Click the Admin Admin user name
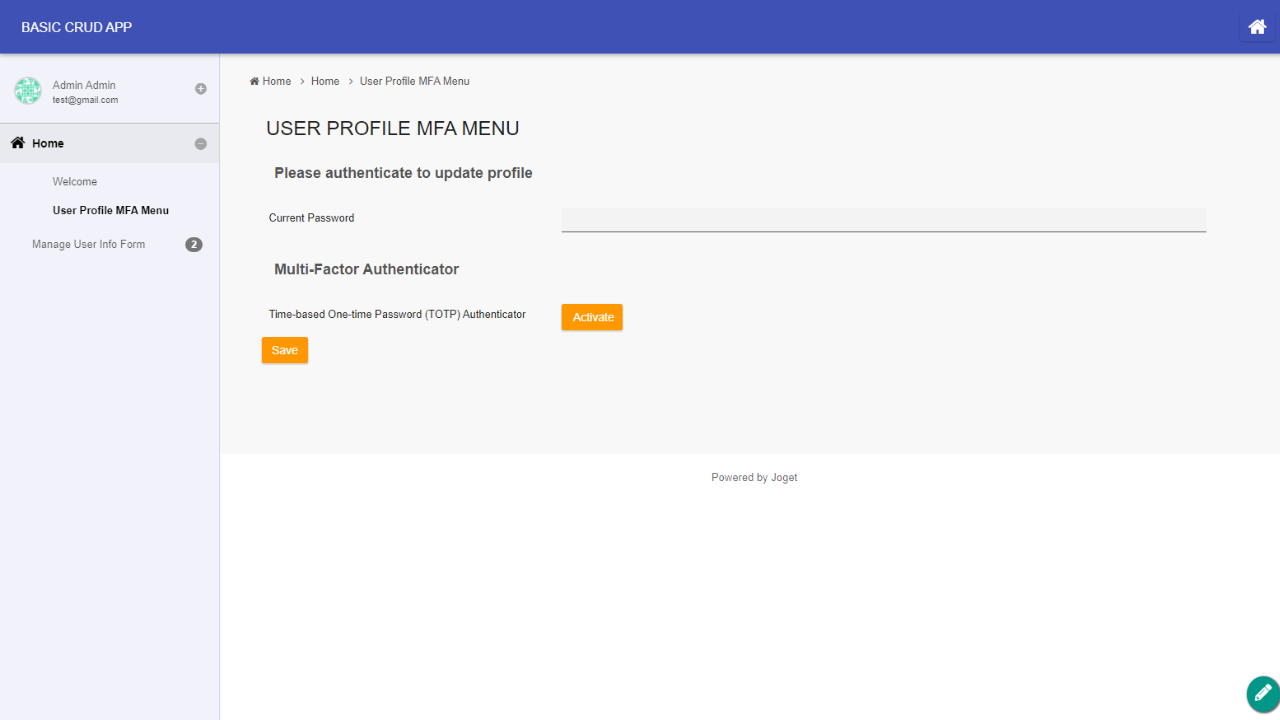 coord(84,85)
